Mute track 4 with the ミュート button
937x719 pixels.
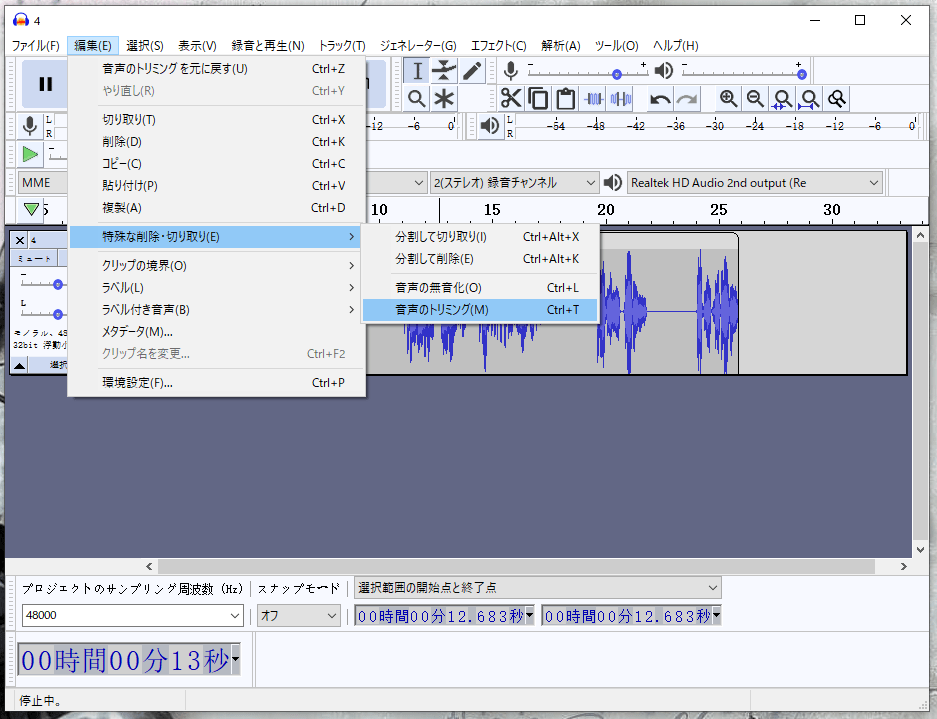(x=33, y=258)
